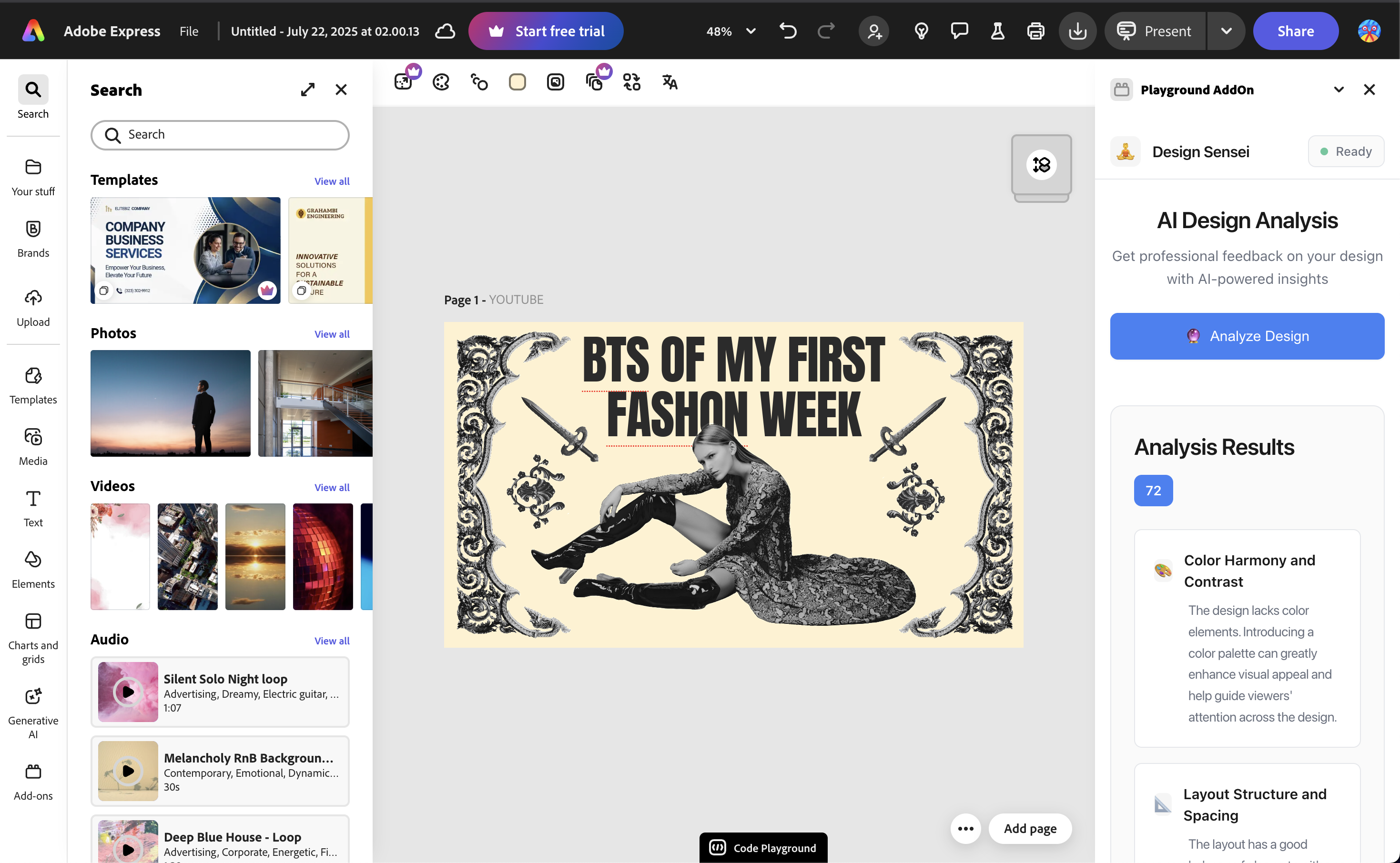Click inside the Search input field
Image resolution: width=1400 pixels, height=863 pixels.
coord(228,135)
